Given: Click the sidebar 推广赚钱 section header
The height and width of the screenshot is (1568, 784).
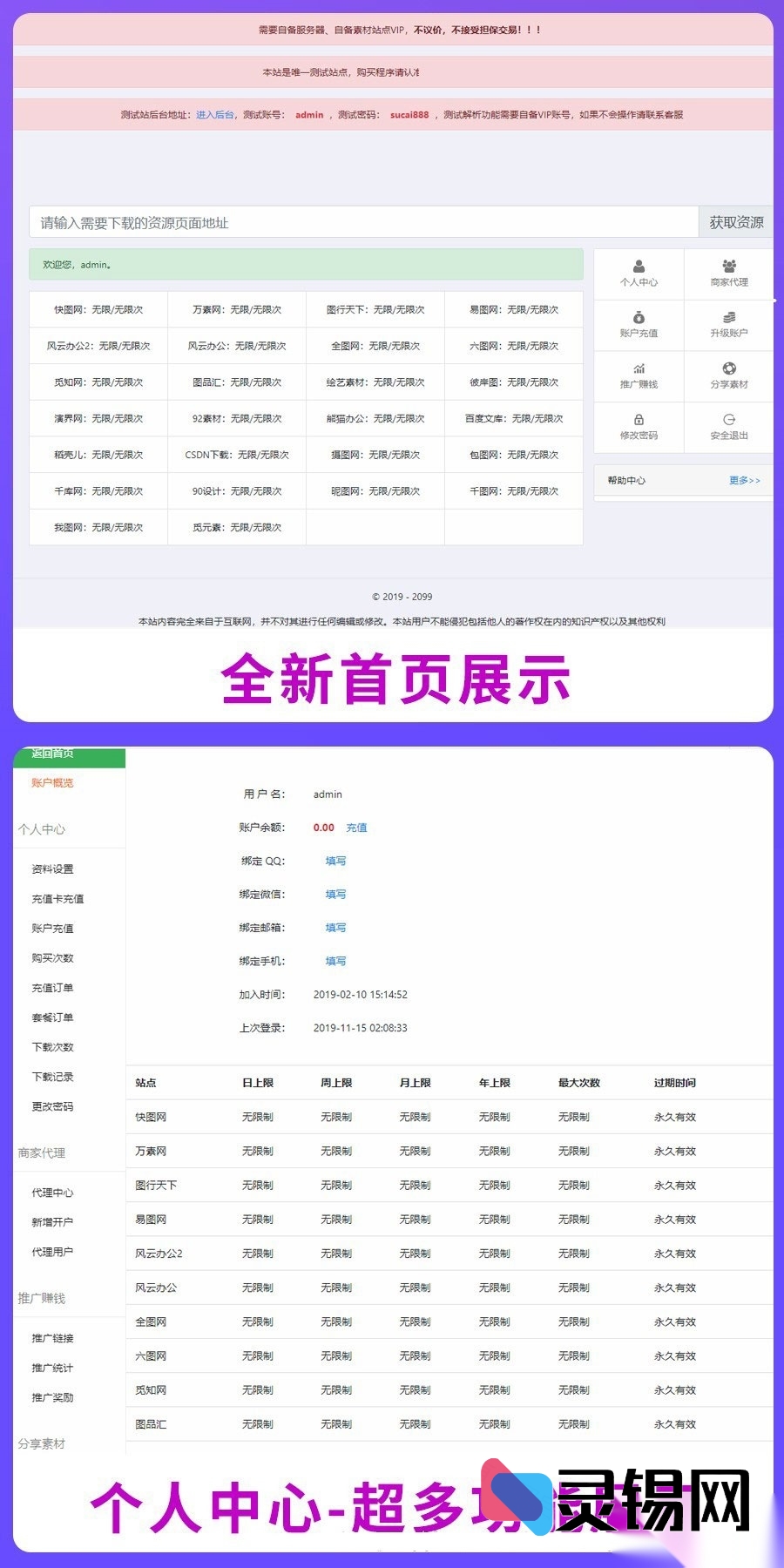Looking at the screenshot, I should pos(41,1297).
